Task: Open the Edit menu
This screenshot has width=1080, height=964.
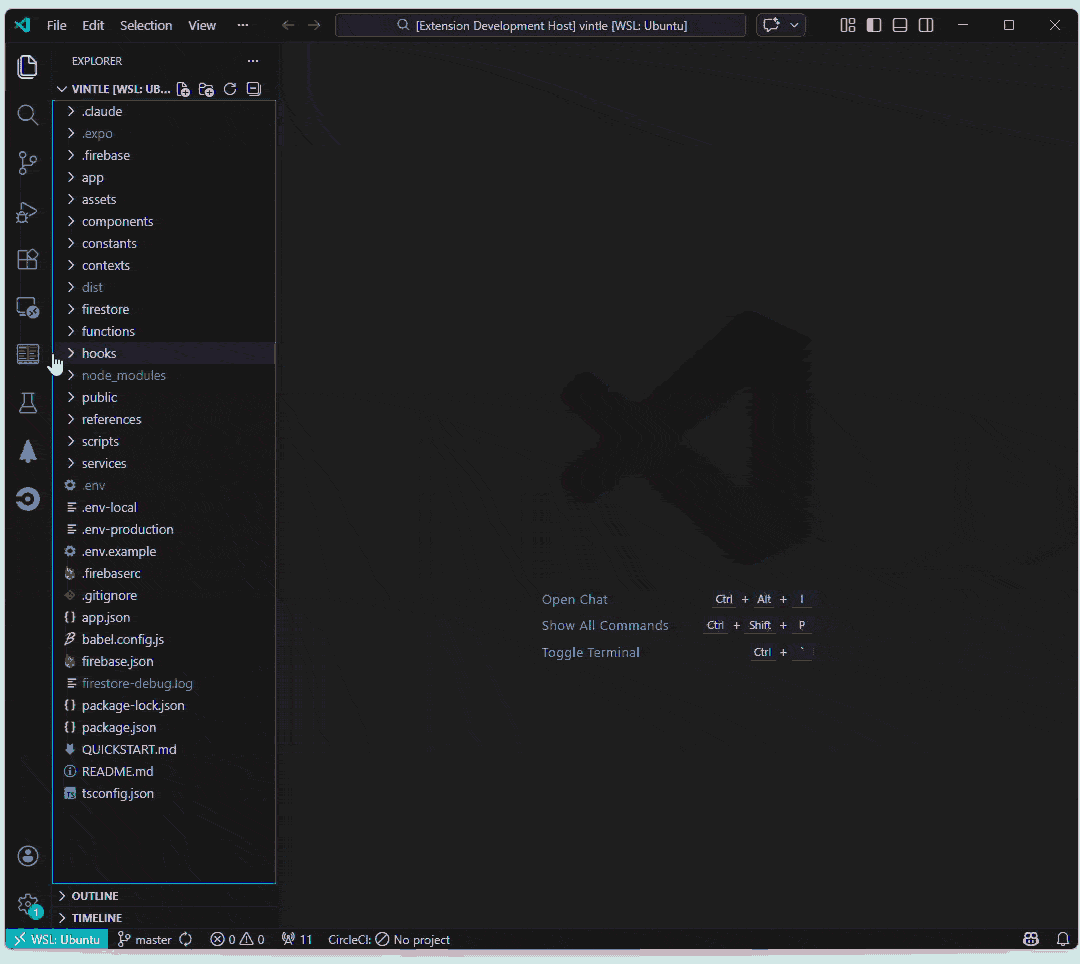Action: [93, 25]
